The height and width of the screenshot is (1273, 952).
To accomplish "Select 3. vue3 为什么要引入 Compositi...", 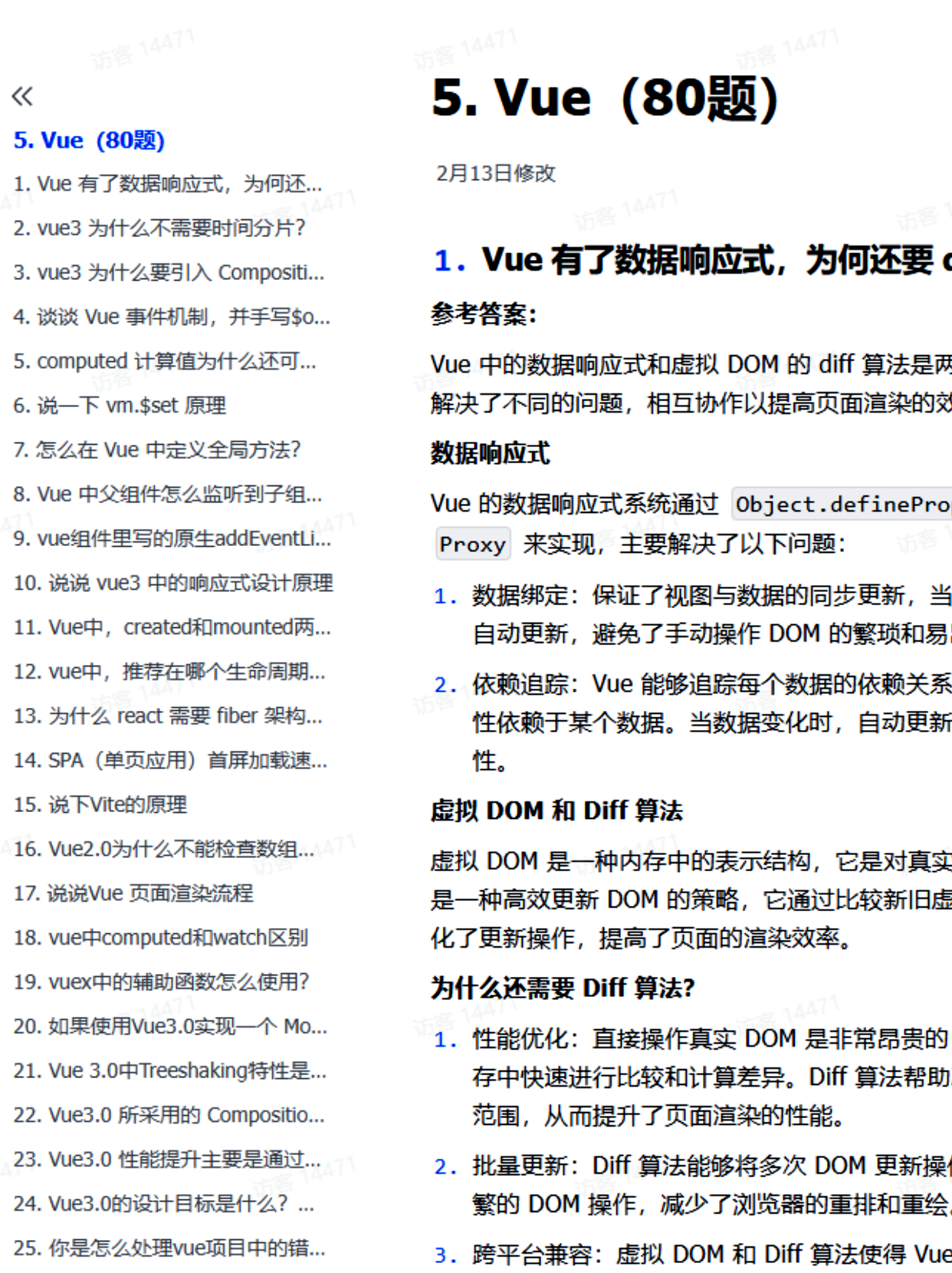I will 169,272.
